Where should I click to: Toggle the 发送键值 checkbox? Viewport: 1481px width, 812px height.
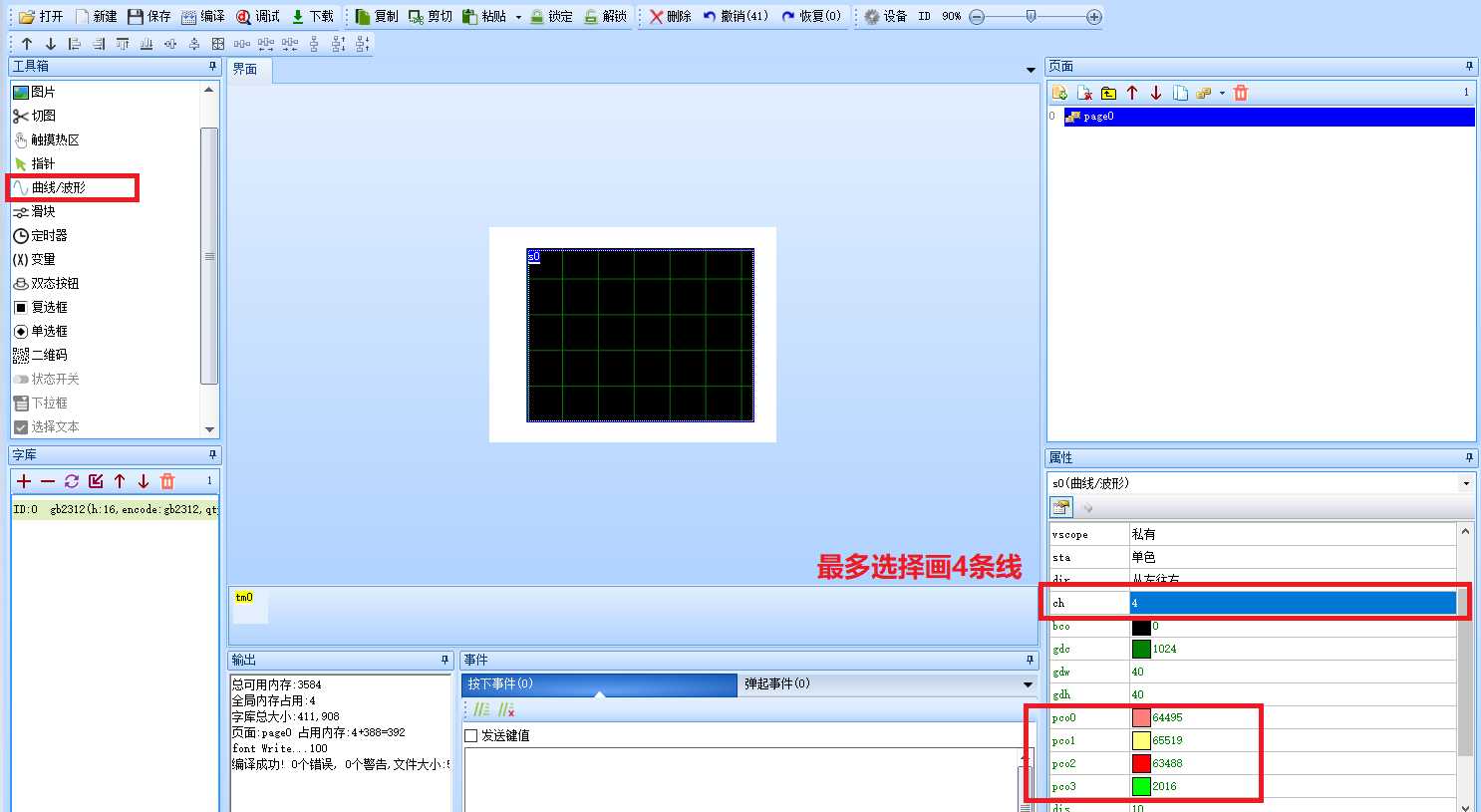[x=471, y=735]
